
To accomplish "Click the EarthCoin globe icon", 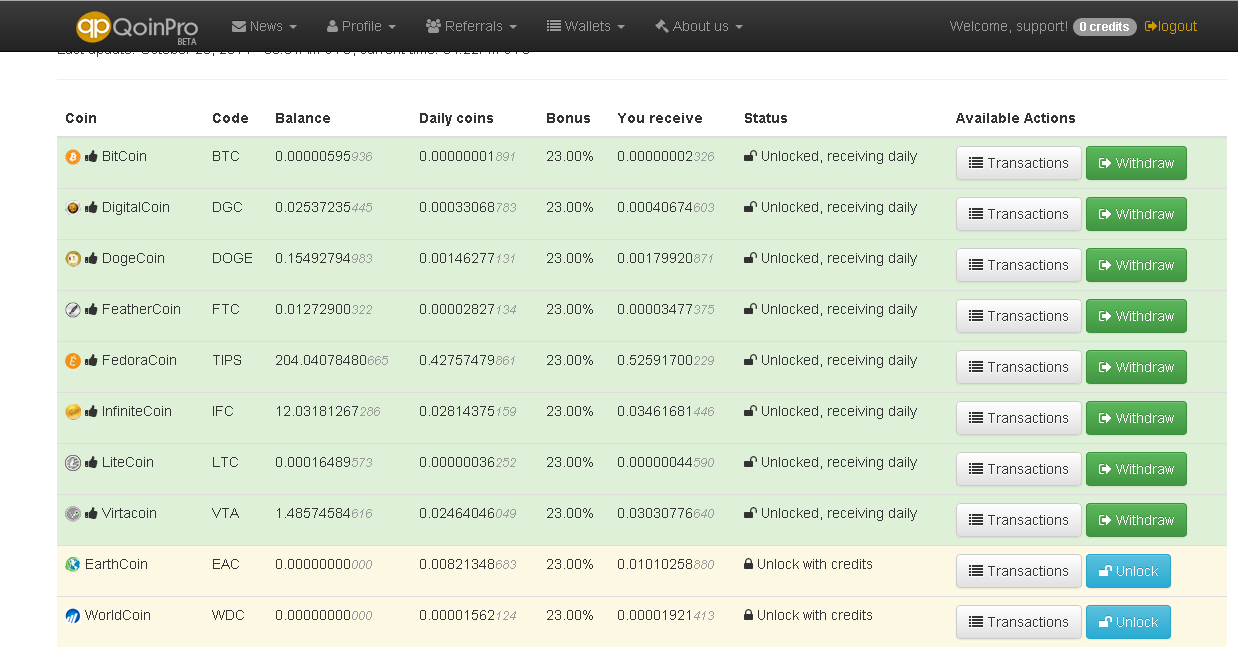I will pos(72,565).
